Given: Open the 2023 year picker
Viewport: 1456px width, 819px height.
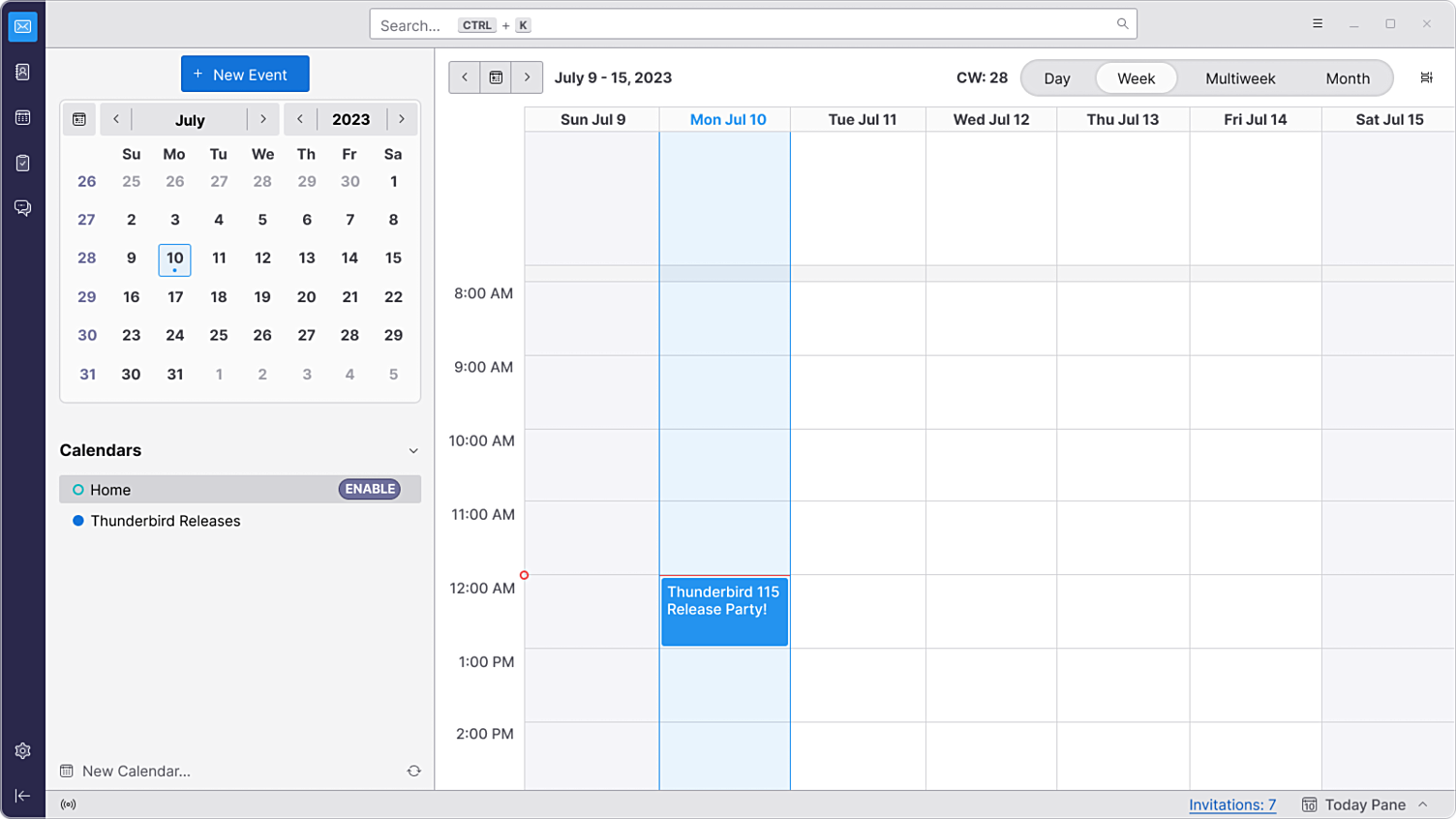Looking at the screenshot, I should (x=350, y=119).
